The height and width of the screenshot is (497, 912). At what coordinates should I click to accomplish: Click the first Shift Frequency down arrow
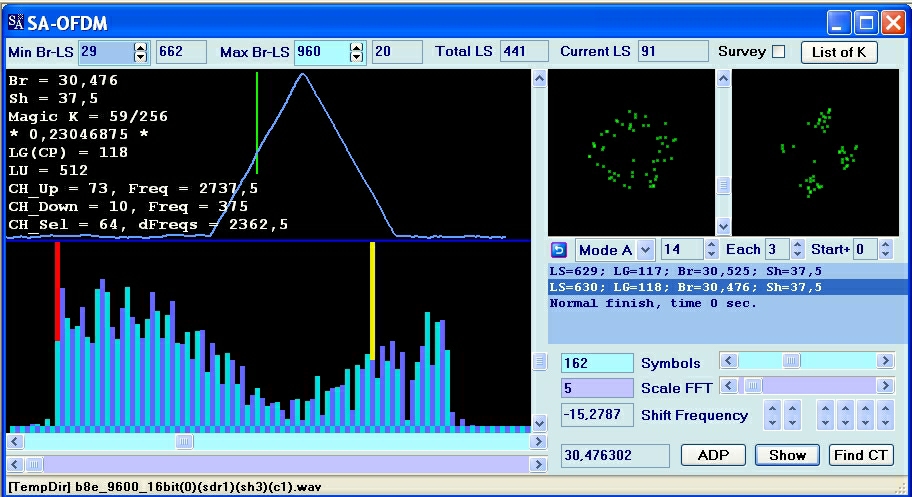tap(772, 423)
